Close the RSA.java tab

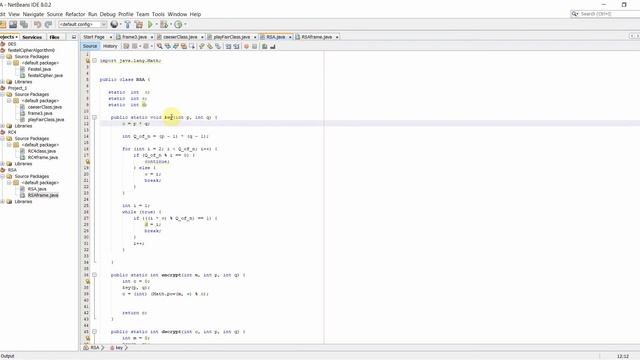click(x=290, y=37)
